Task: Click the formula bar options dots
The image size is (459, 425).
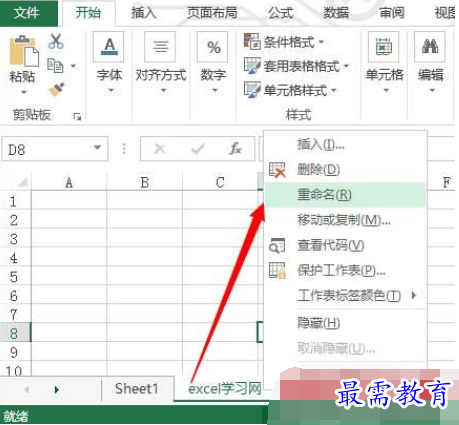Action: pos(124,149)
